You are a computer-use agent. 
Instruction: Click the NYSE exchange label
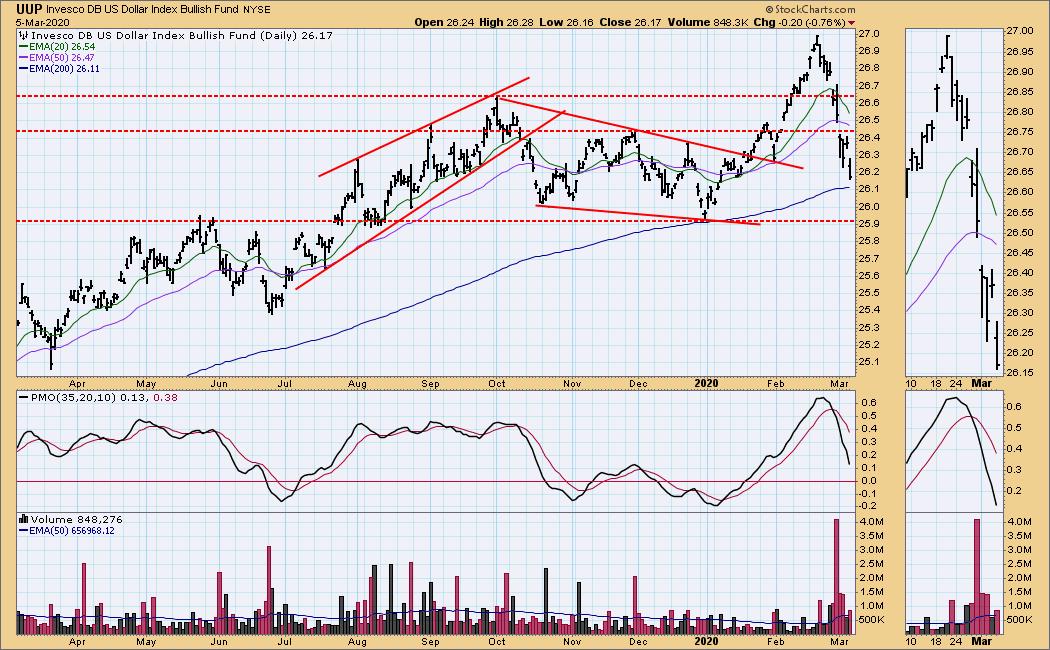[256, 10]
